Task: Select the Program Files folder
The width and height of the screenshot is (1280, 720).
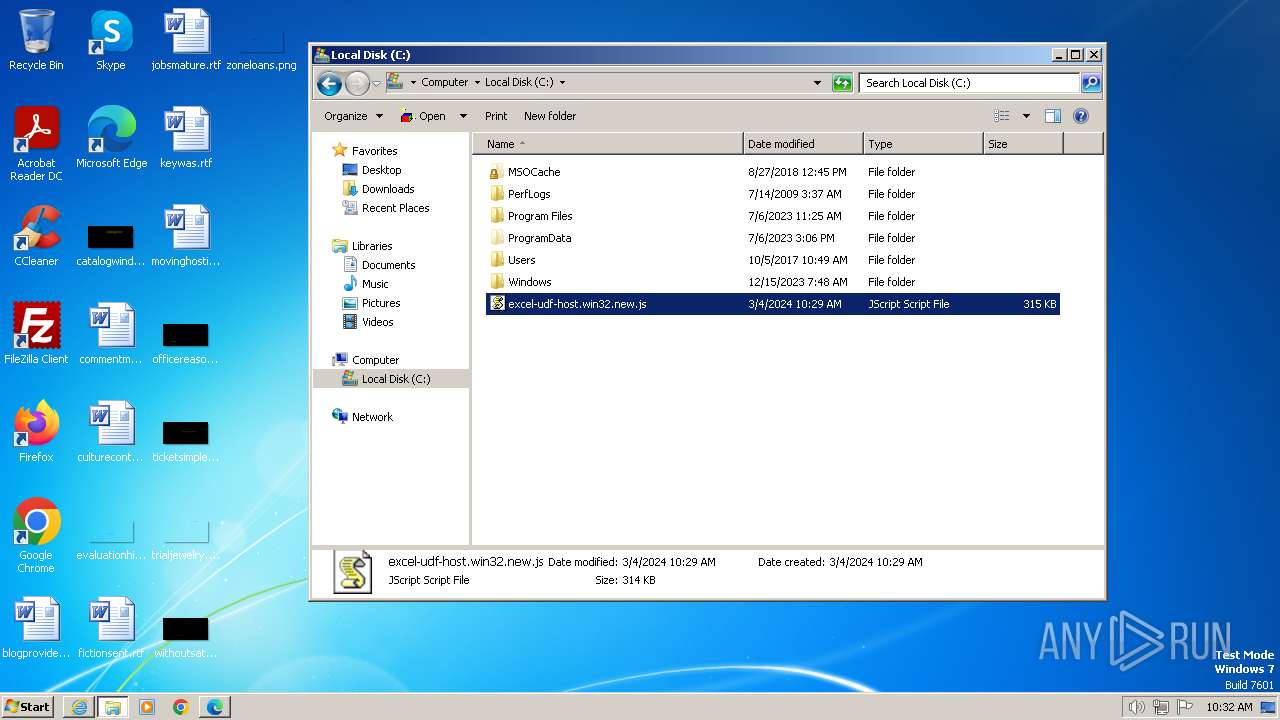Action: click(772, 216)
